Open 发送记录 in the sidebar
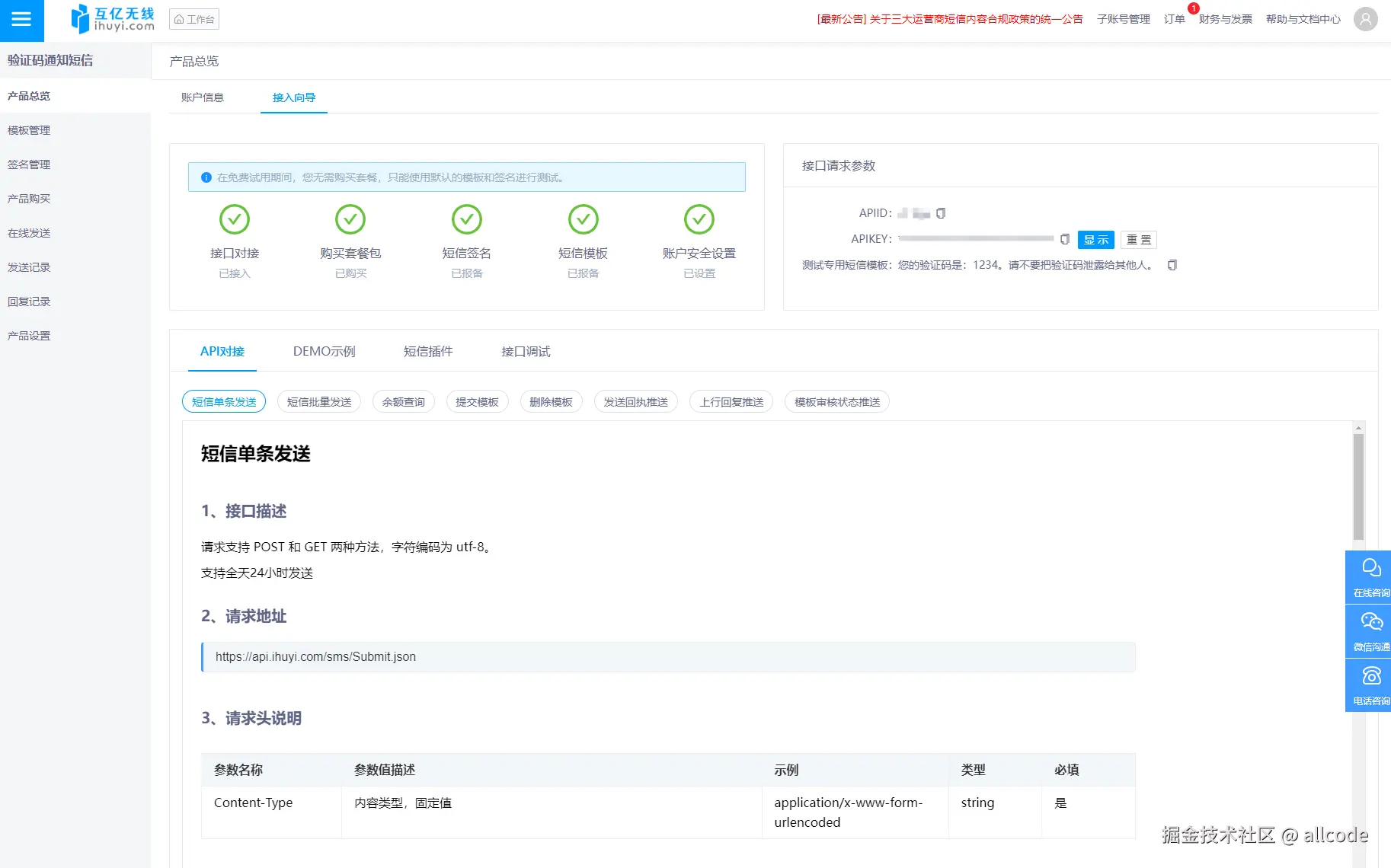Screen dimensions: 1391x868 [x=75, y=267]
